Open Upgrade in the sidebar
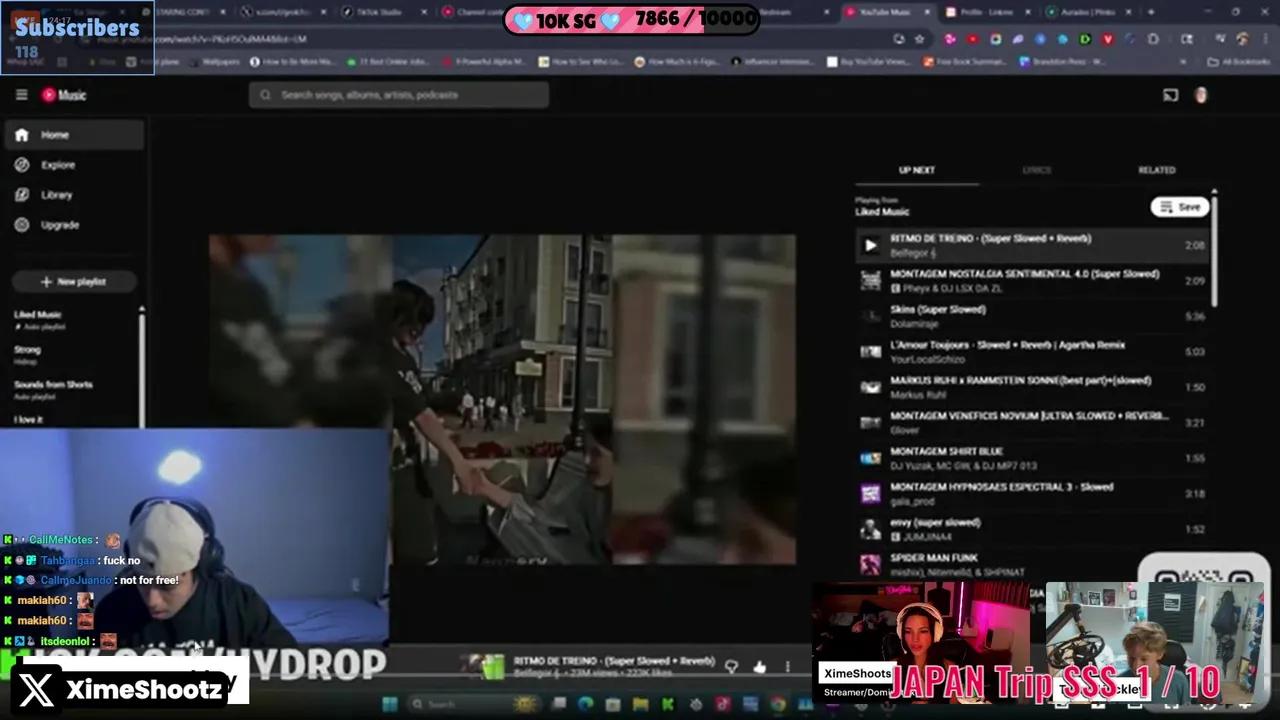The image size is (1280, 720). click(x=74, y=225)
